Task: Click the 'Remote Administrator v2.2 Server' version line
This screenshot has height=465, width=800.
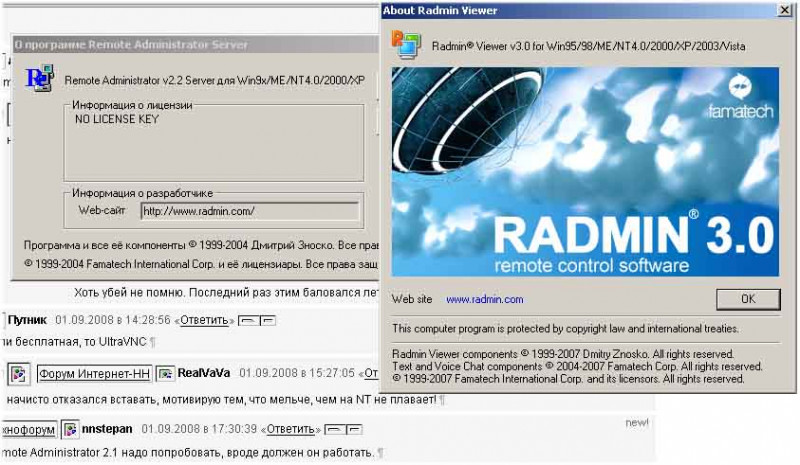Action: click(214, 81)
